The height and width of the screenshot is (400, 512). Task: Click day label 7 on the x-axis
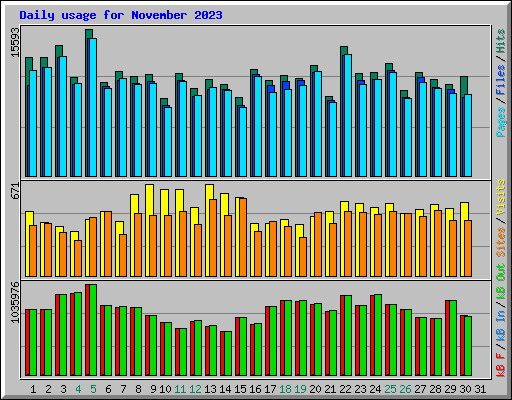click(123, 389)
